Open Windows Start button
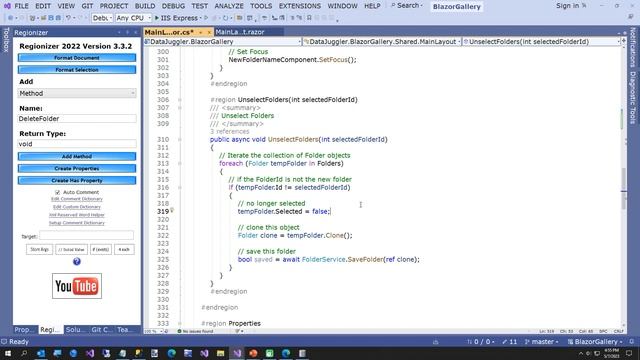Screen dimensions: 640x360 coord(8,353)
